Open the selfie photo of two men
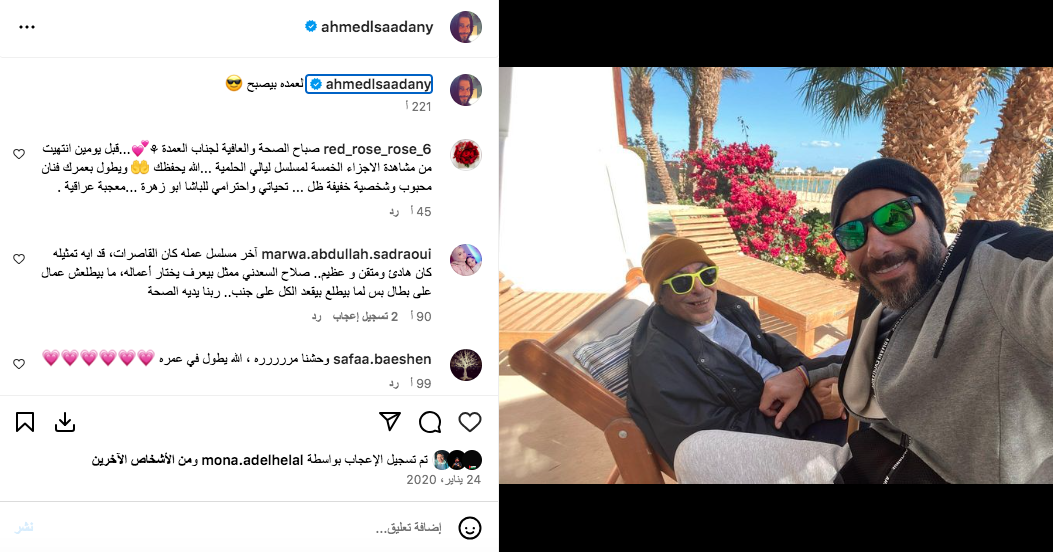Screen dimensions: 1053x552 pyautogui.click(x=776, y=275)
